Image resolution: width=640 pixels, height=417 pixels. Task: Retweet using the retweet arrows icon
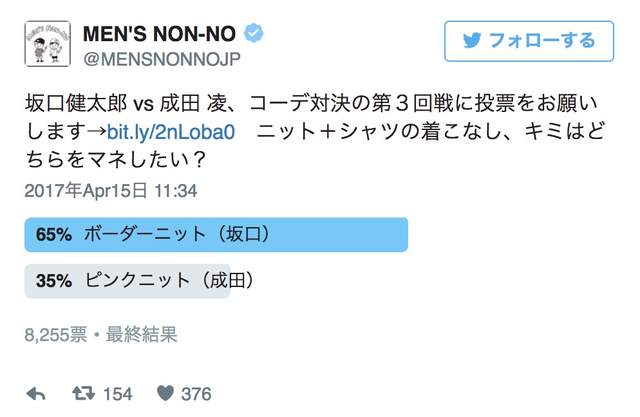pyautogui.click(x=84, y=393)
